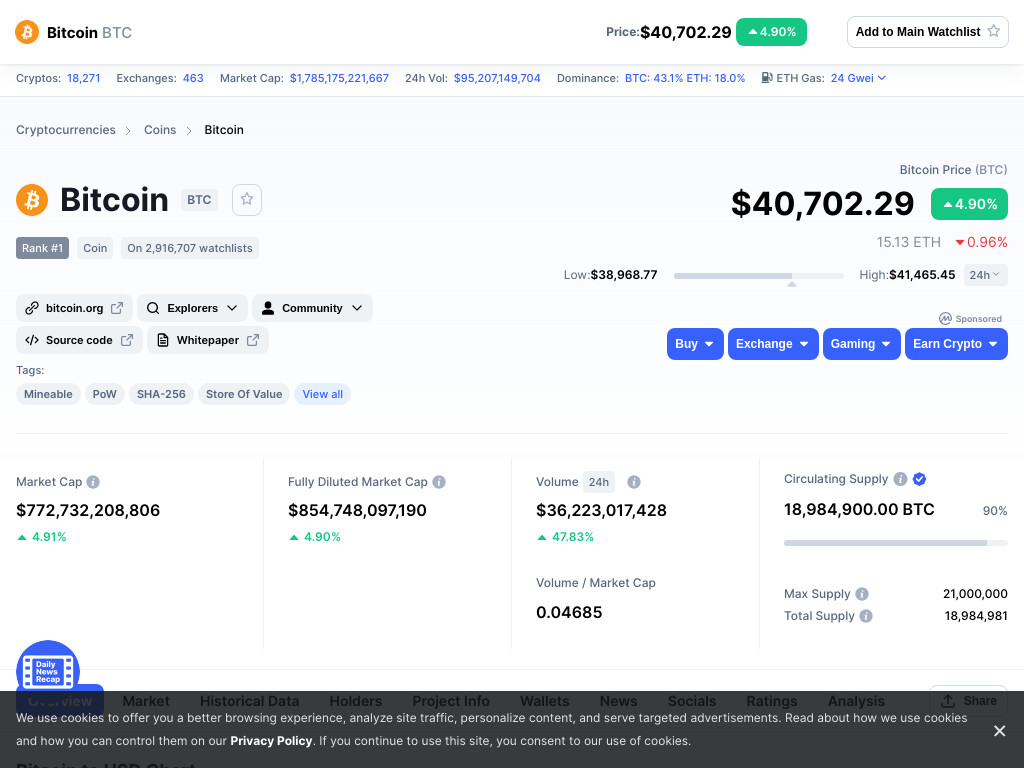Click the 15.13 ETH price value
Screen dimensions: 1024x768
click(x=908, y=242)
